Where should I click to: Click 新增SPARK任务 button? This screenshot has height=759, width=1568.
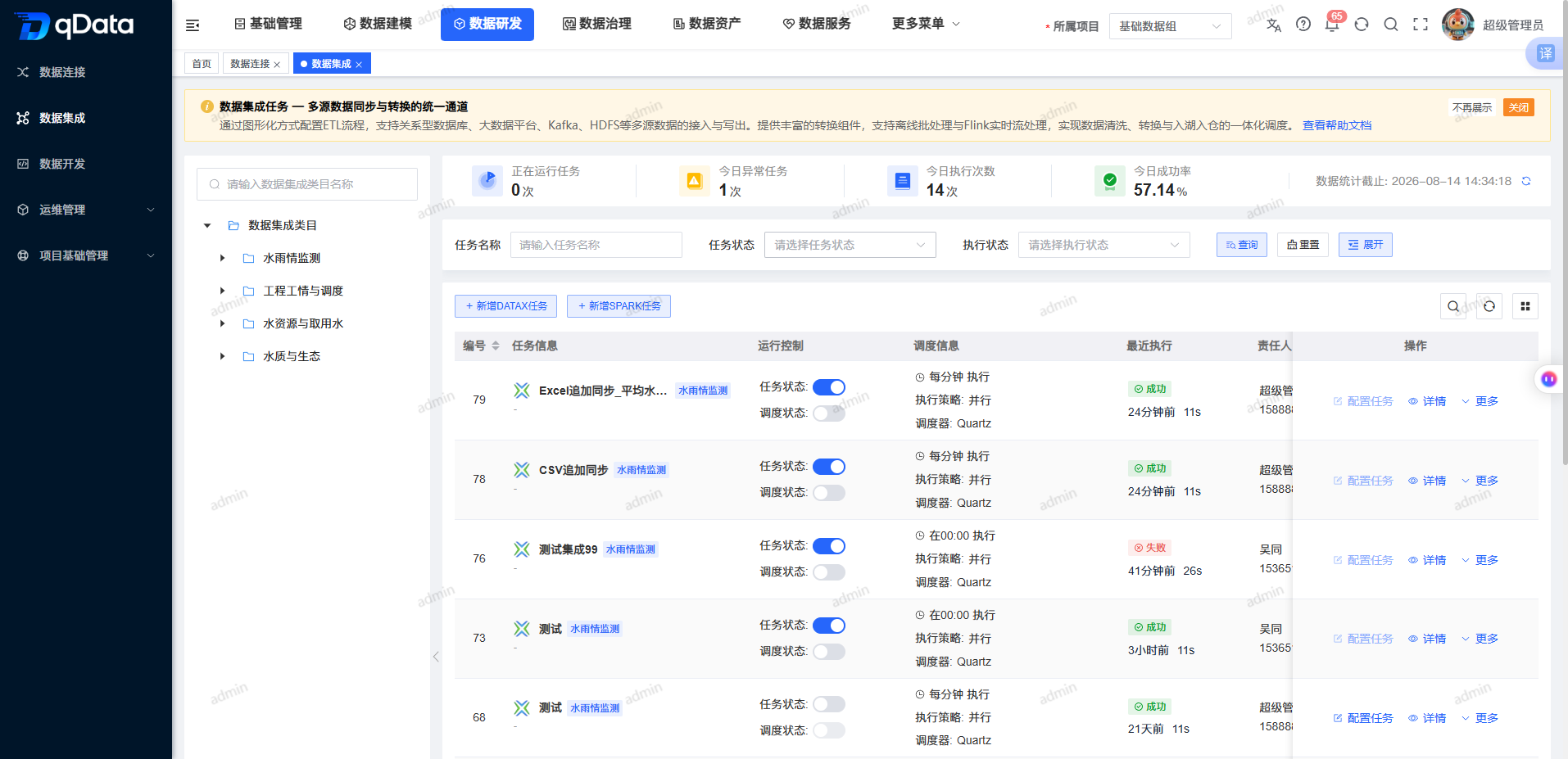619,306
